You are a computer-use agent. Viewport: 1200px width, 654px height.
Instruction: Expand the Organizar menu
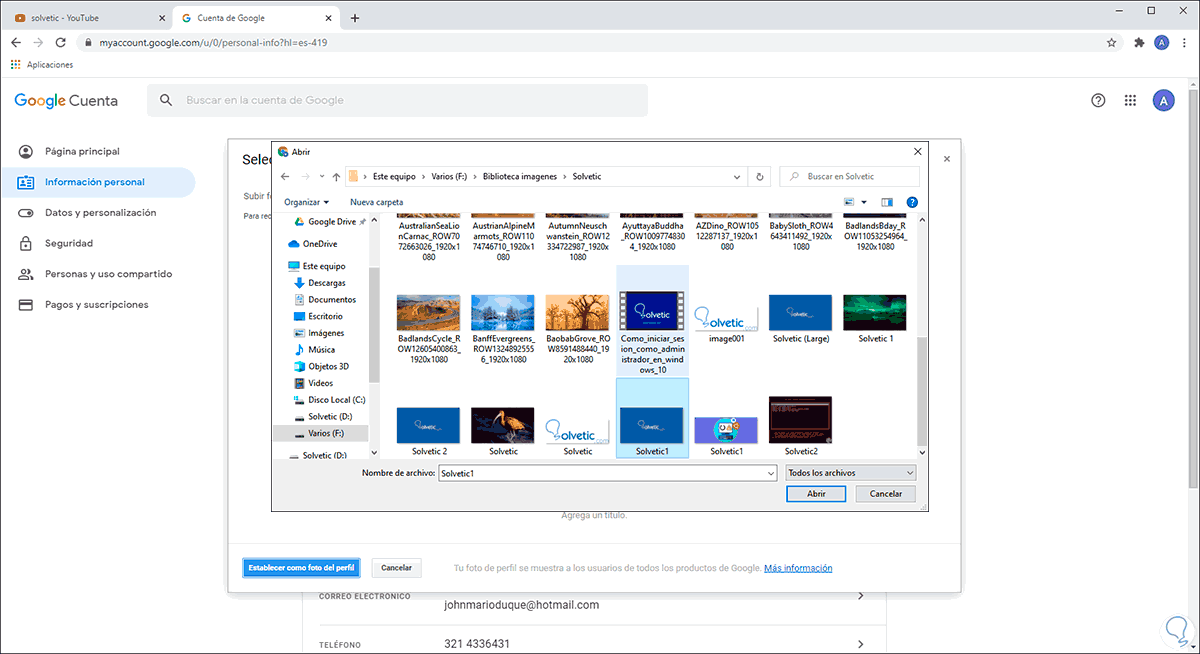coord(307,202)
